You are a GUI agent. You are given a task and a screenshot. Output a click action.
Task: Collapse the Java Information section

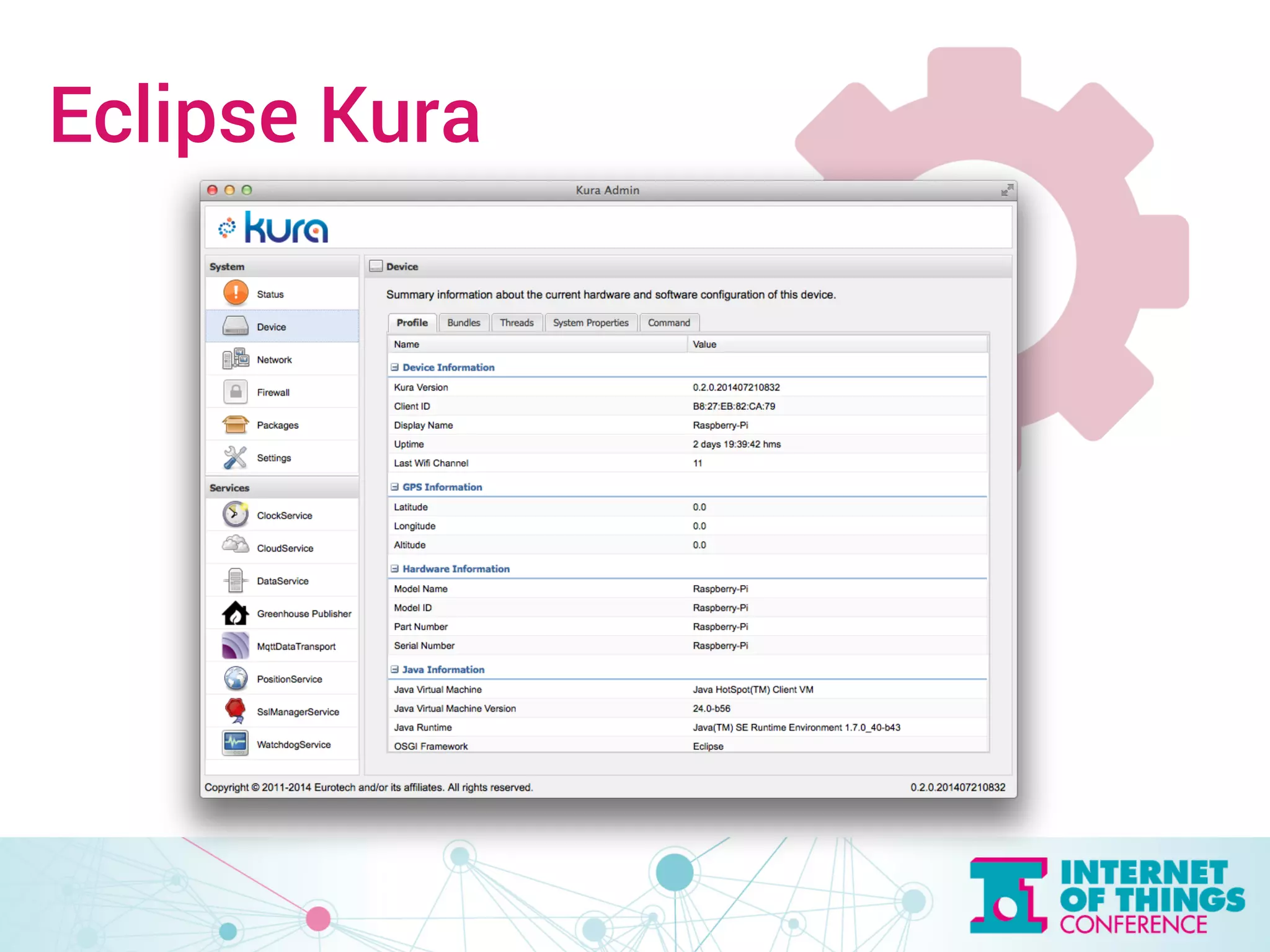(x=394, y=669)
